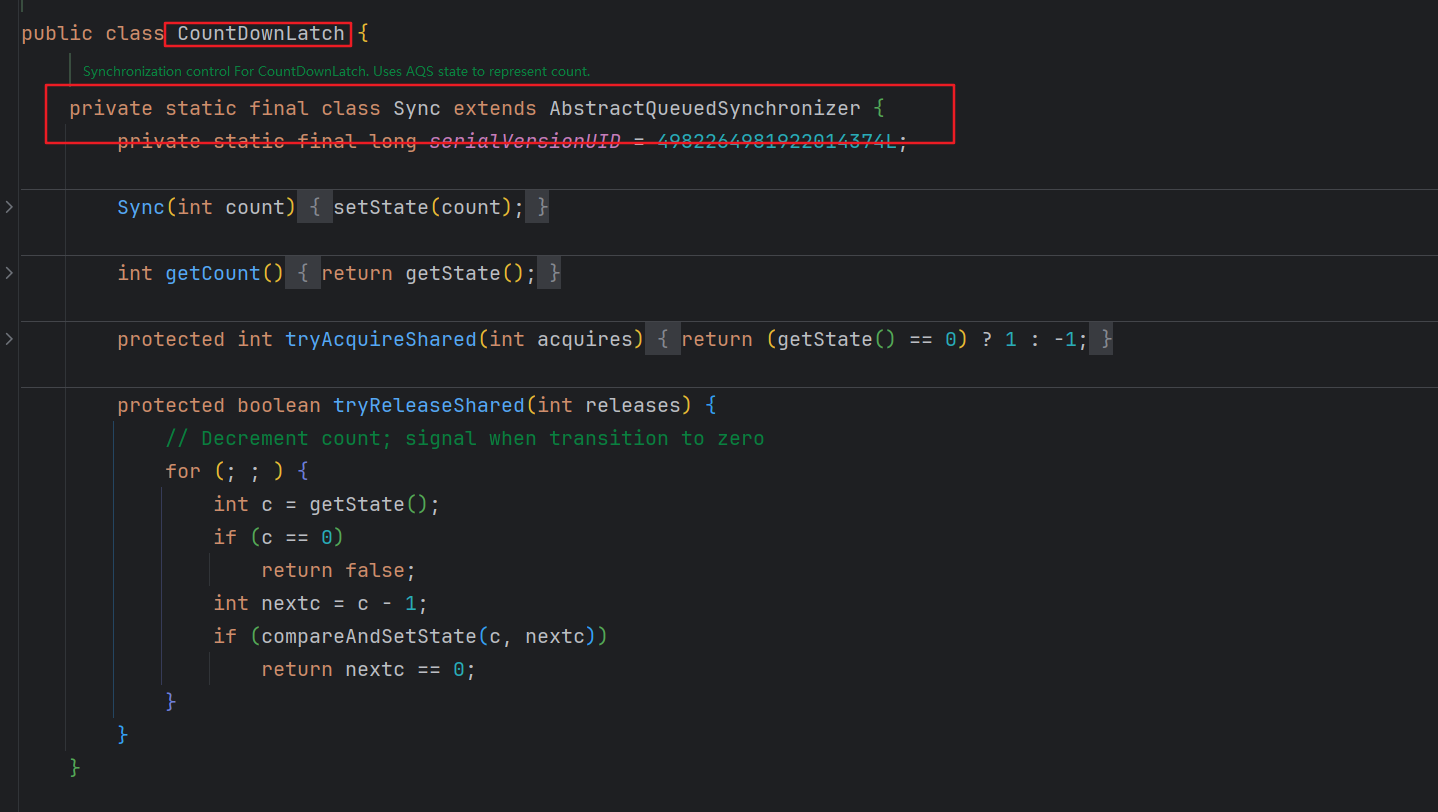Click the folded closing brace after getState();
The image size is (1438, 812).
click(x=553, y=273)
